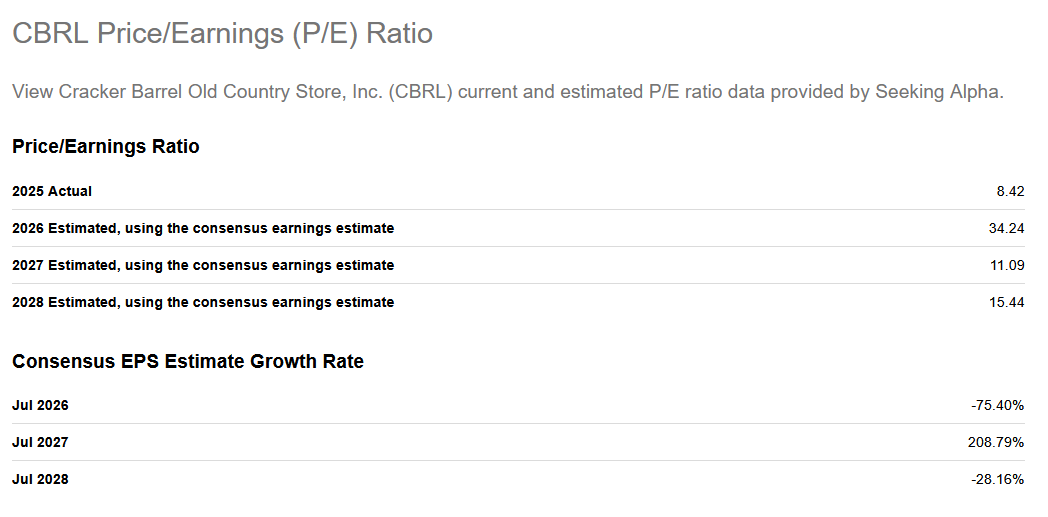Click the (CBRL) ticker in the description
This screenshot has width=1048, height=517.
coord(420,92)
